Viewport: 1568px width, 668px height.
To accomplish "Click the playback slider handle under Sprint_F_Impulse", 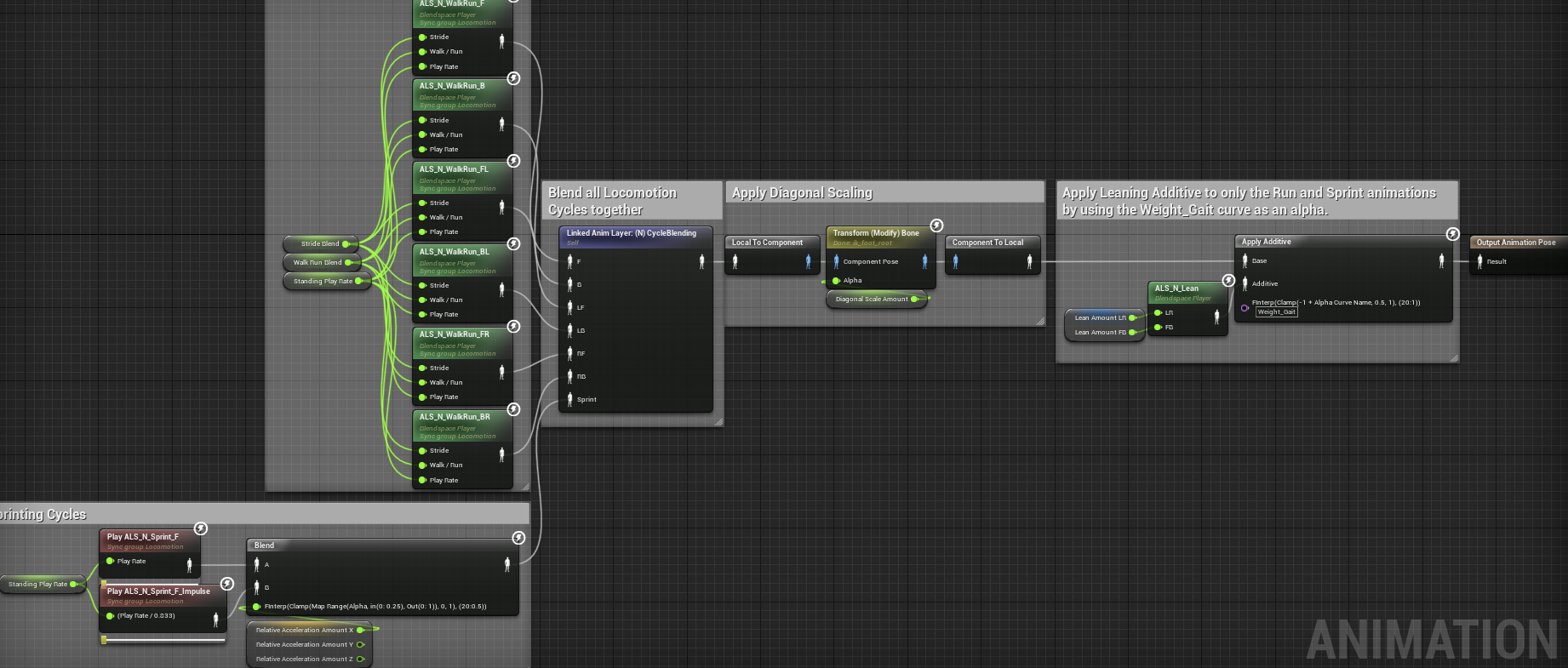I will tap(104, 640).
